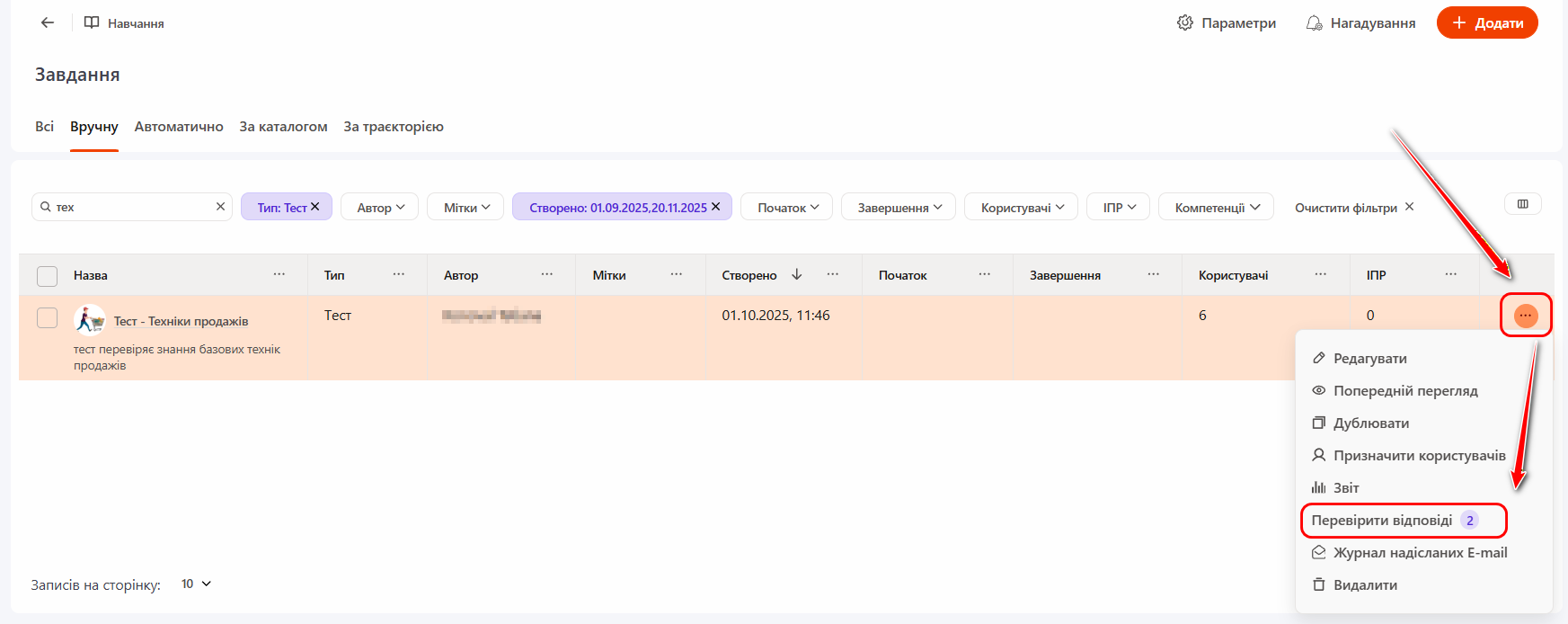The height and width of the screenshot is (624, 1568).
Task: Clear the search field text
Action: (220, 207)
